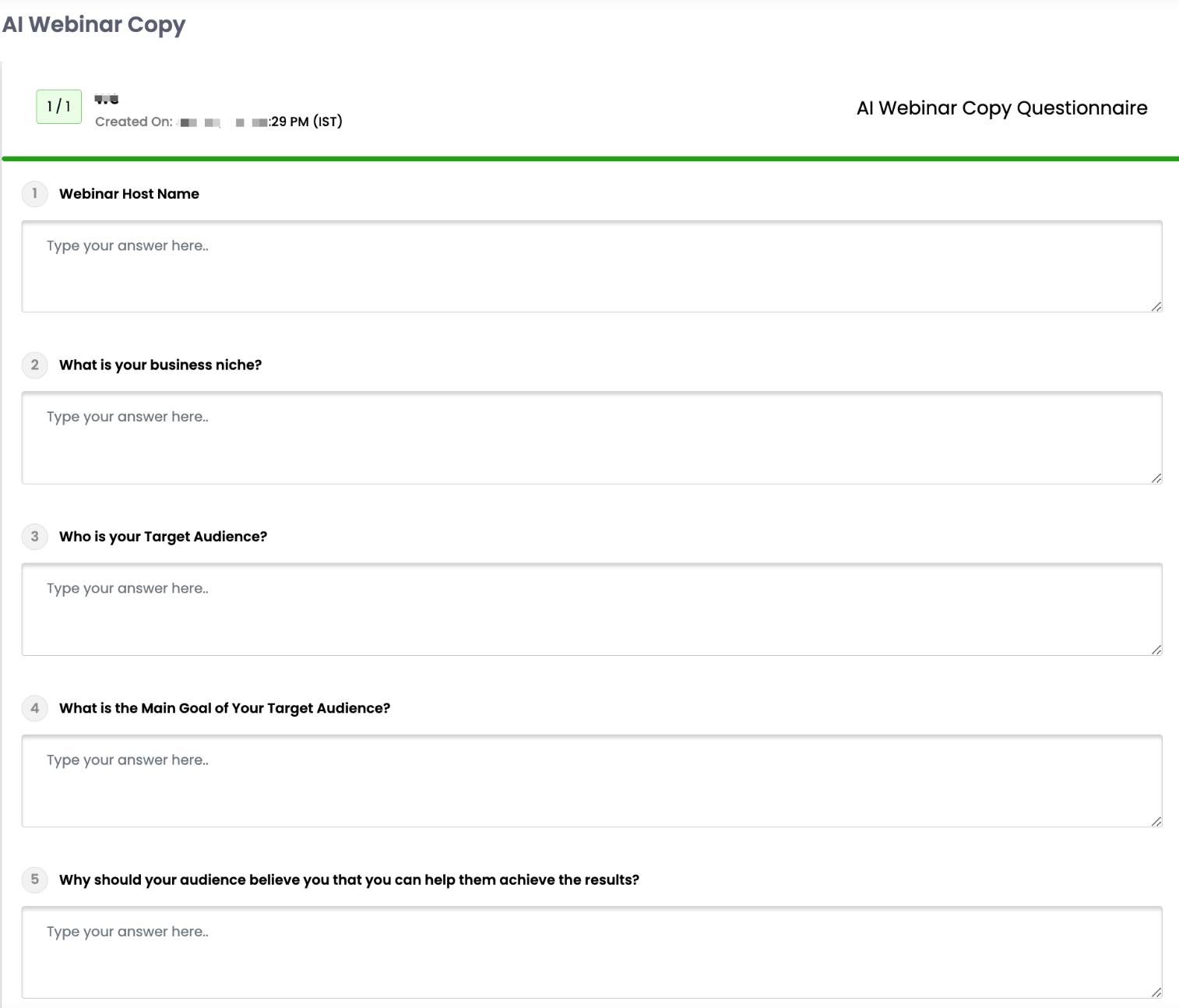Image resolution: width=1179 pixels, height=1008 pixels.
Task: Click the question 3 number badge
Action: (34, 537)
